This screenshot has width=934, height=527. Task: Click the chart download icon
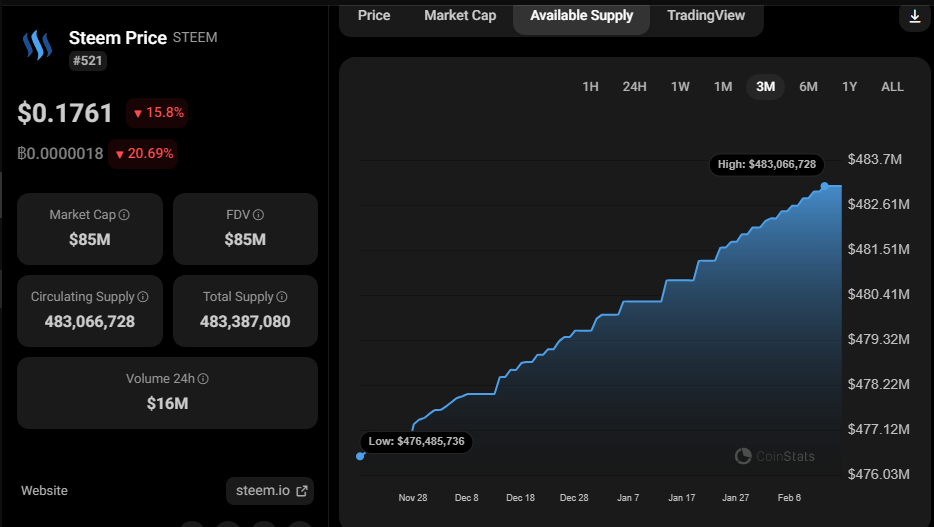[915, 17]
